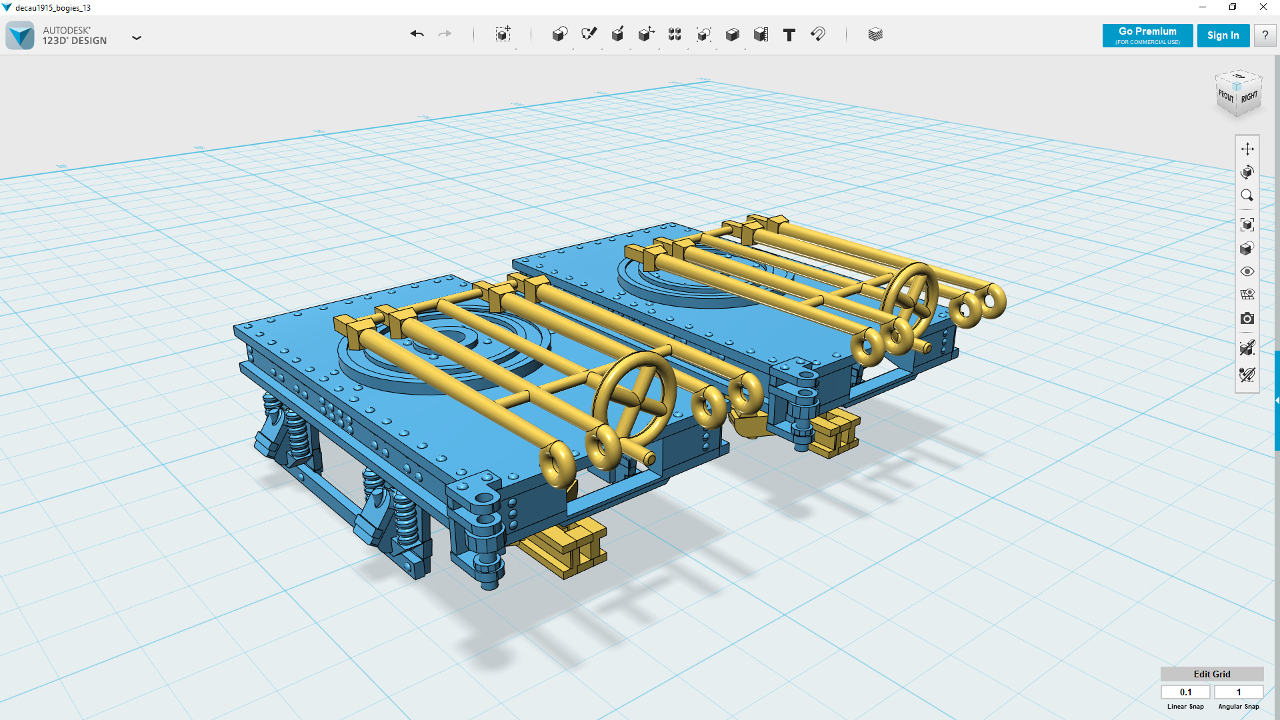
Task: Select the Text tool
Action: coord(789,34)
